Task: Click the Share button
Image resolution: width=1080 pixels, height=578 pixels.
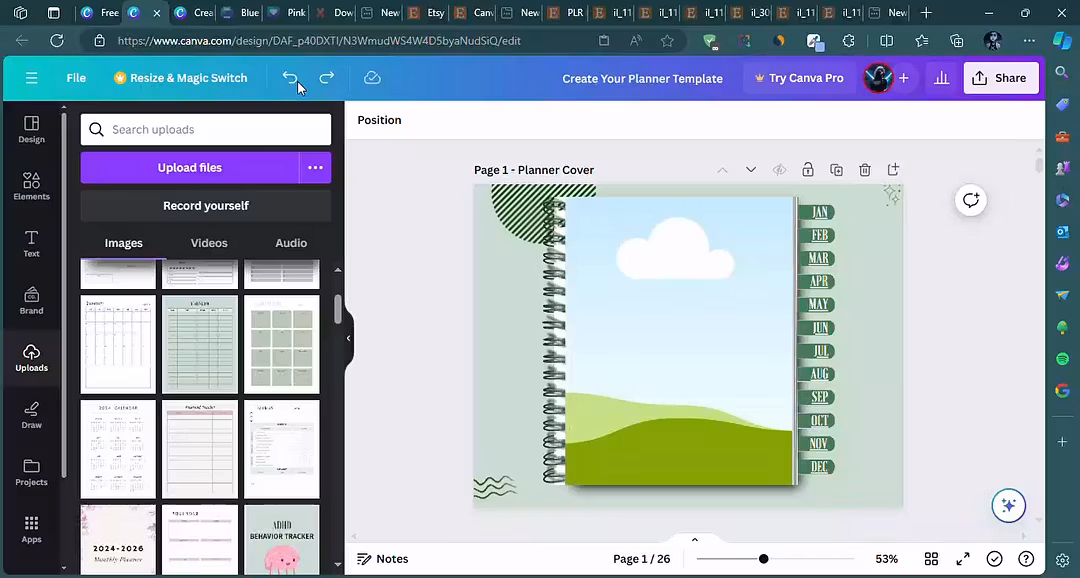Action: pos(1000,78)
